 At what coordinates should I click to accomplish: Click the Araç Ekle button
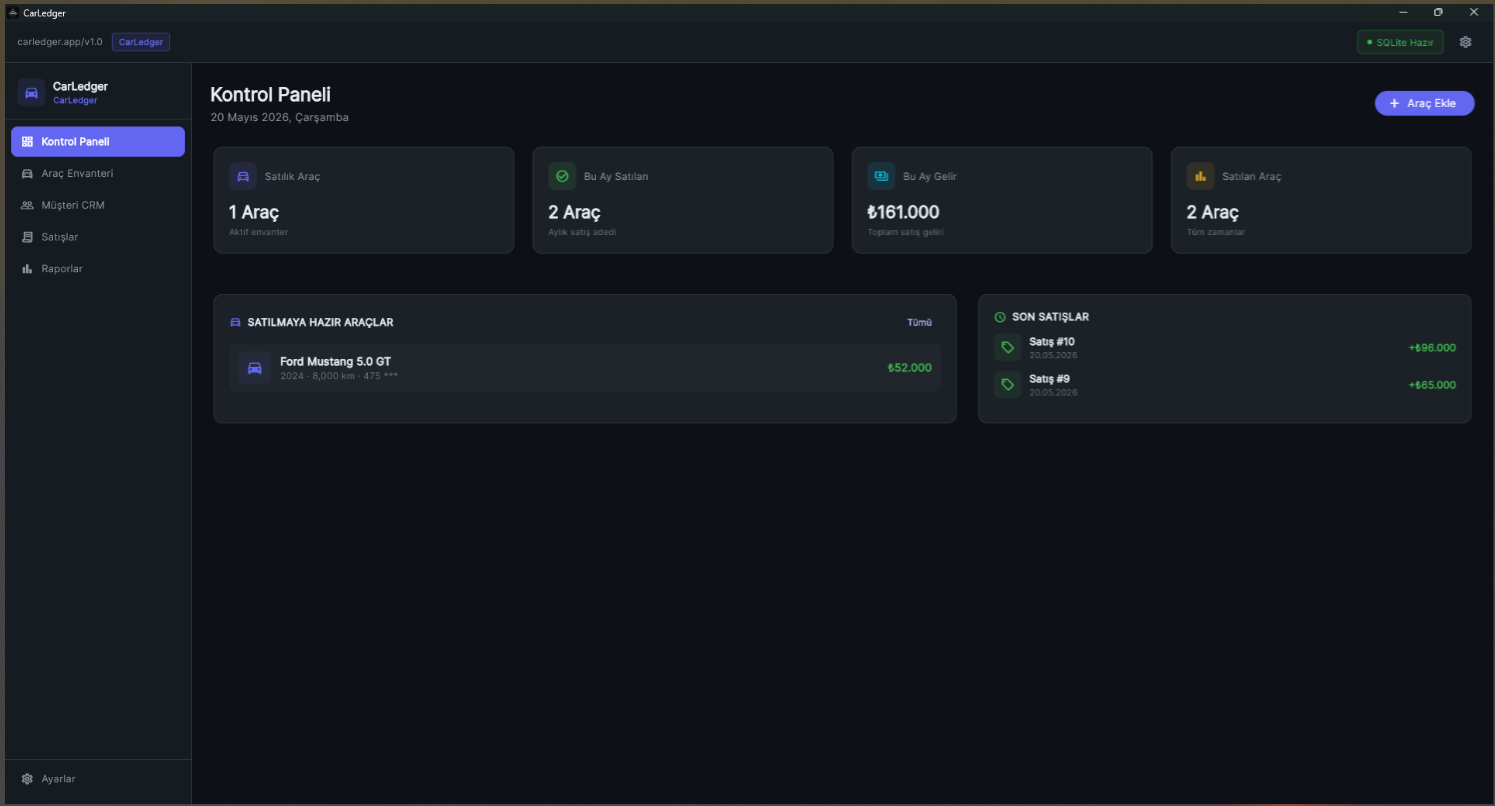(1424, 103)
